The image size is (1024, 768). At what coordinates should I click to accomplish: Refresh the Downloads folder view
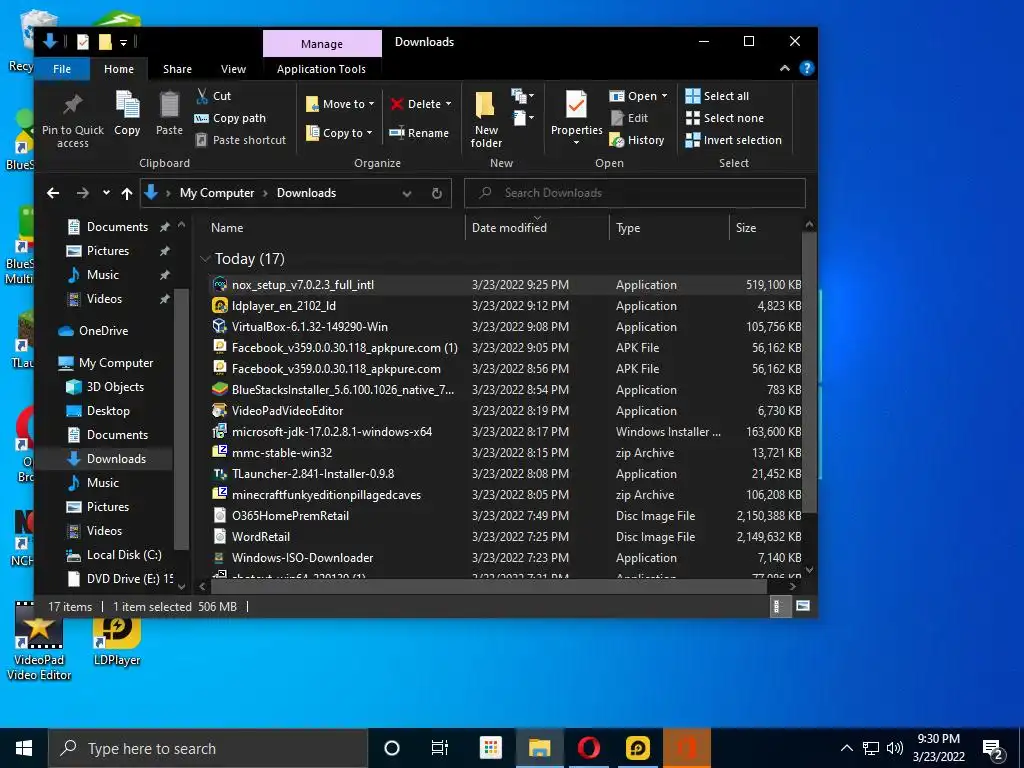437,193
